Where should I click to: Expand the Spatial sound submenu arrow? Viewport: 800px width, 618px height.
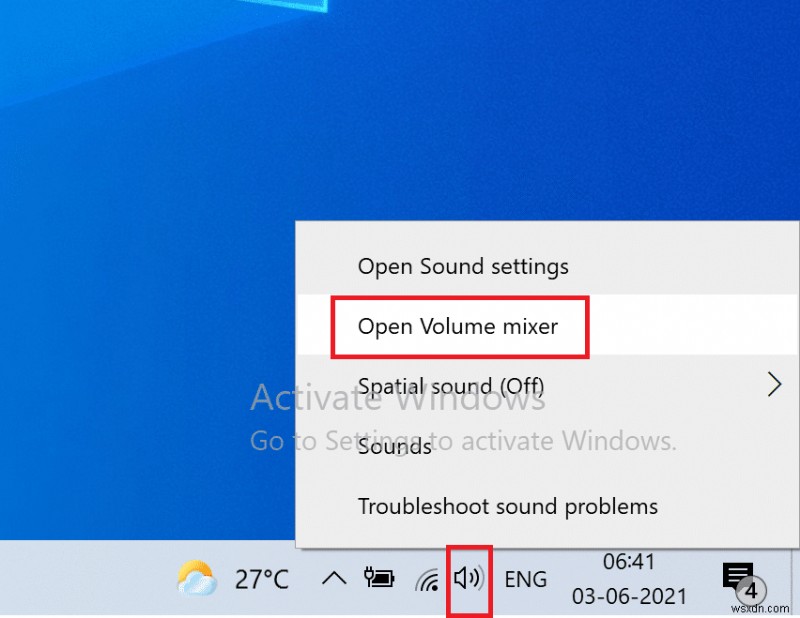pos(774,385)
